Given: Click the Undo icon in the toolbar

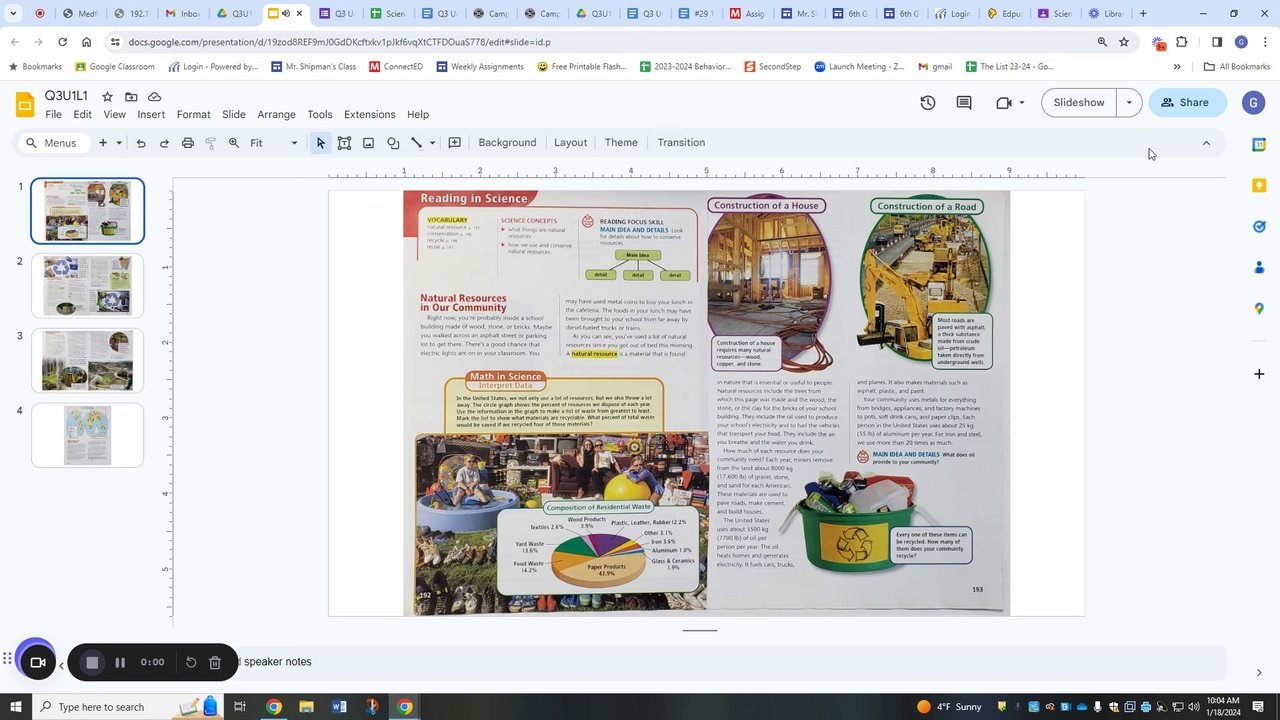Looking at the screenshot, I should [141, 143].
